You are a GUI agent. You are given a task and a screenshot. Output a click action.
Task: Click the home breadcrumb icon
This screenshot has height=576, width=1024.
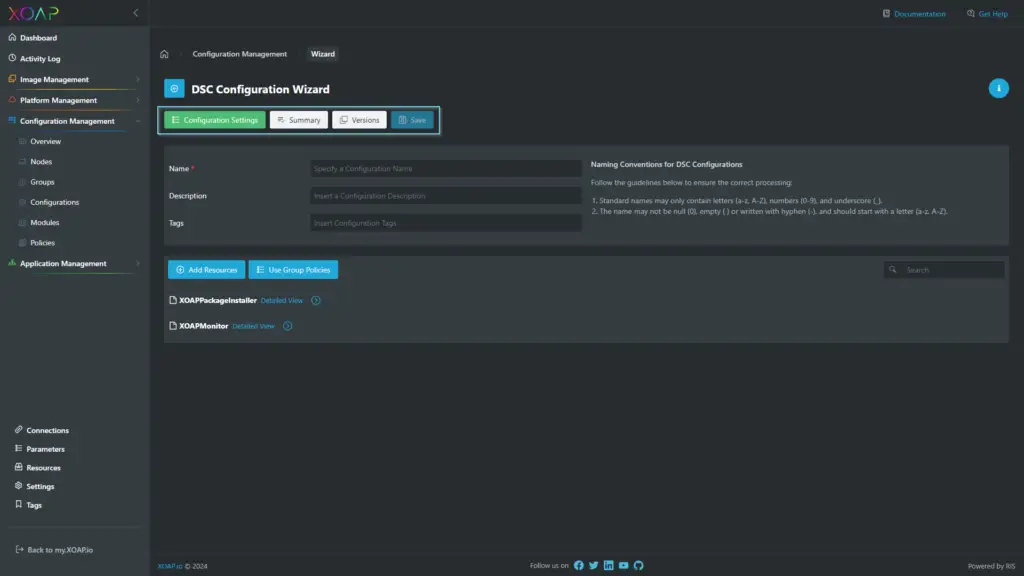click(164, 54)
